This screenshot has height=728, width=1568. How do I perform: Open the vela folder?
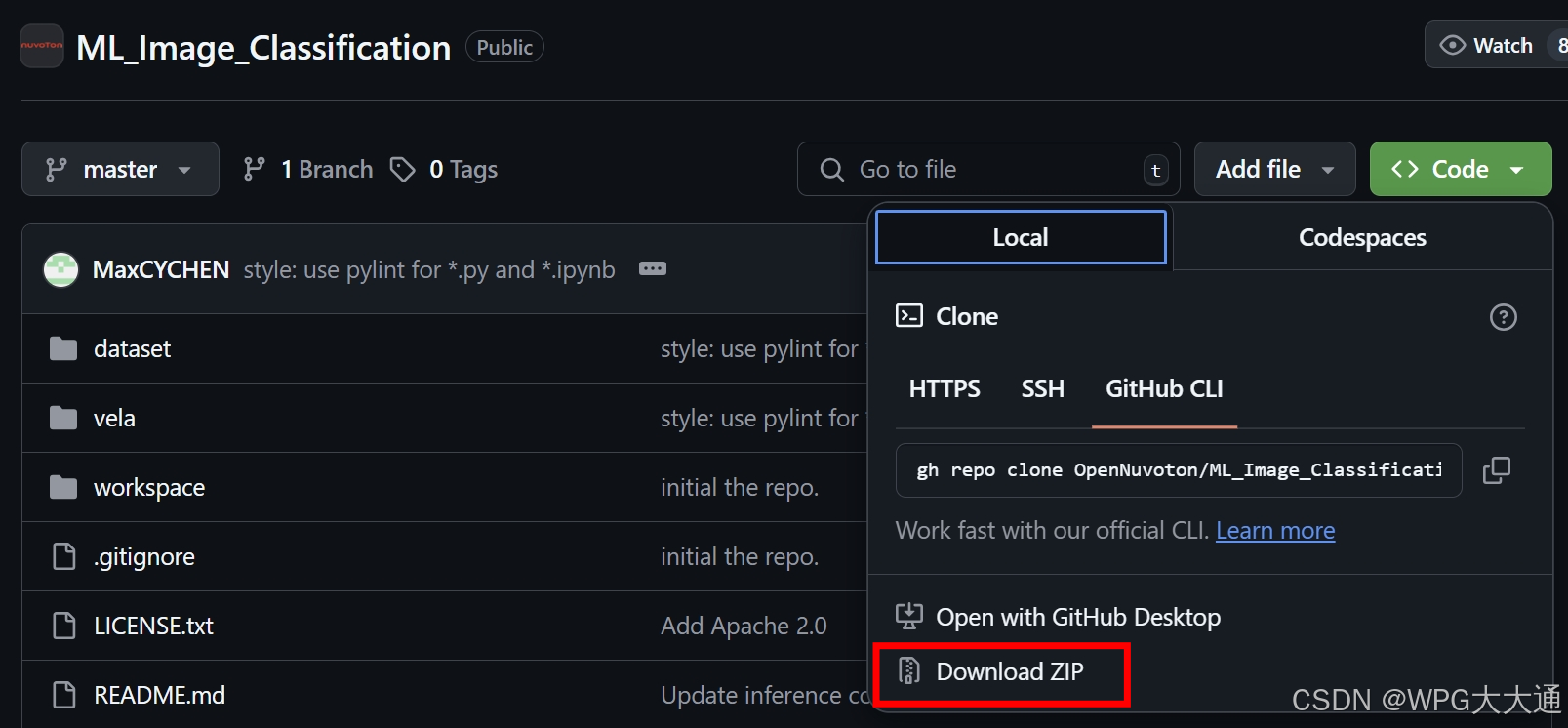coord(114,418)
